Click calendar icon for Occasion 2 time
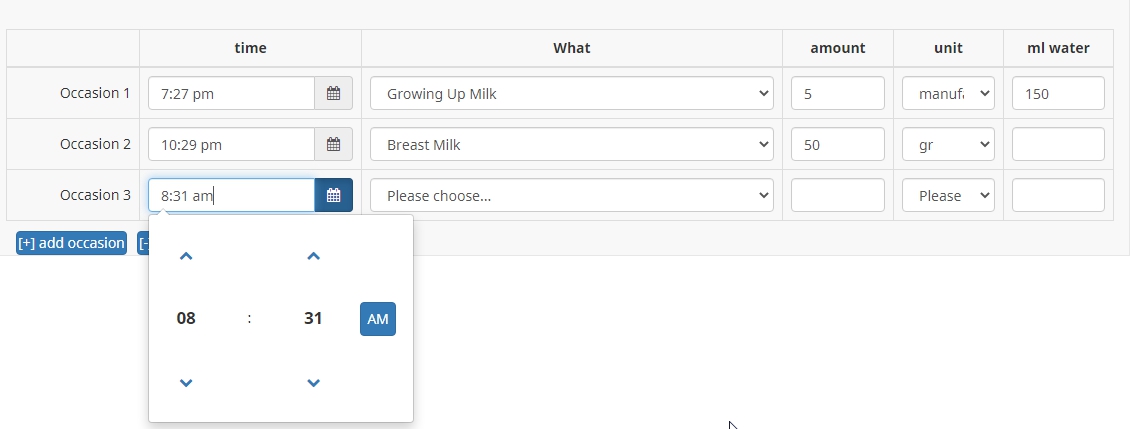1135x429 pixels. [333, 145]
